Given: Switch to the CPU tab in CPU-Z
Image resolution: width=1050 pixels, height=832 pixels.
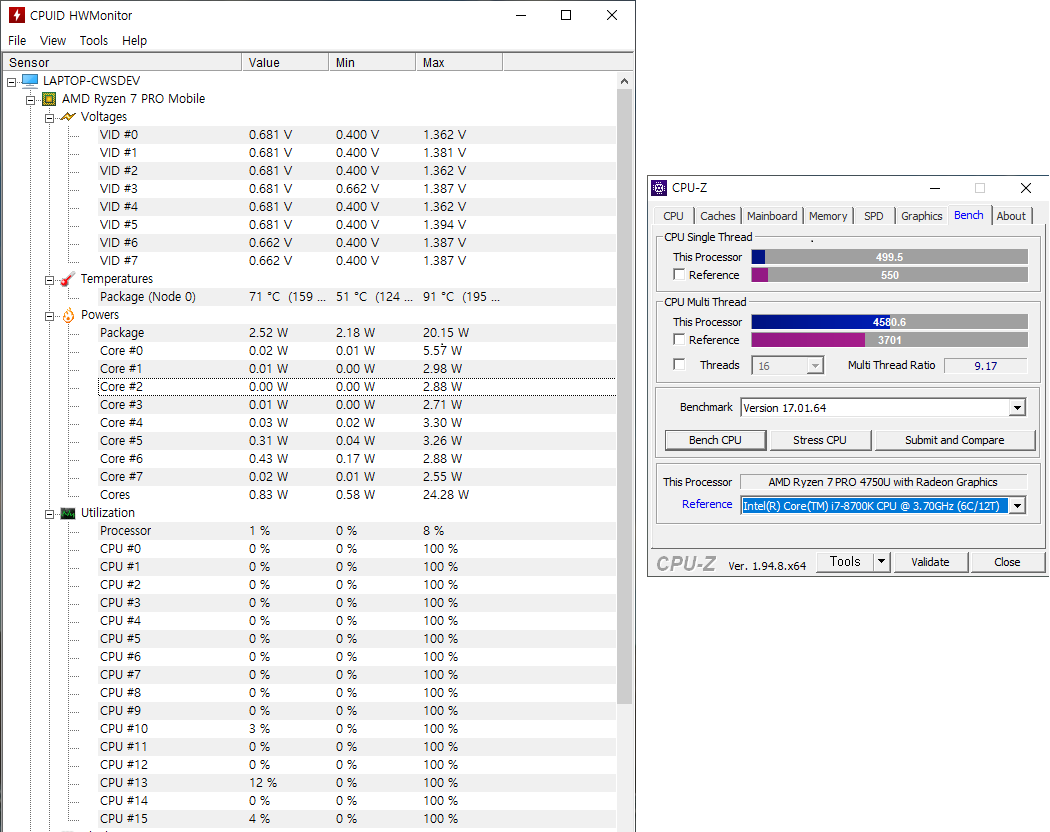Looking at the screenshot, I should tap(673, 216).
